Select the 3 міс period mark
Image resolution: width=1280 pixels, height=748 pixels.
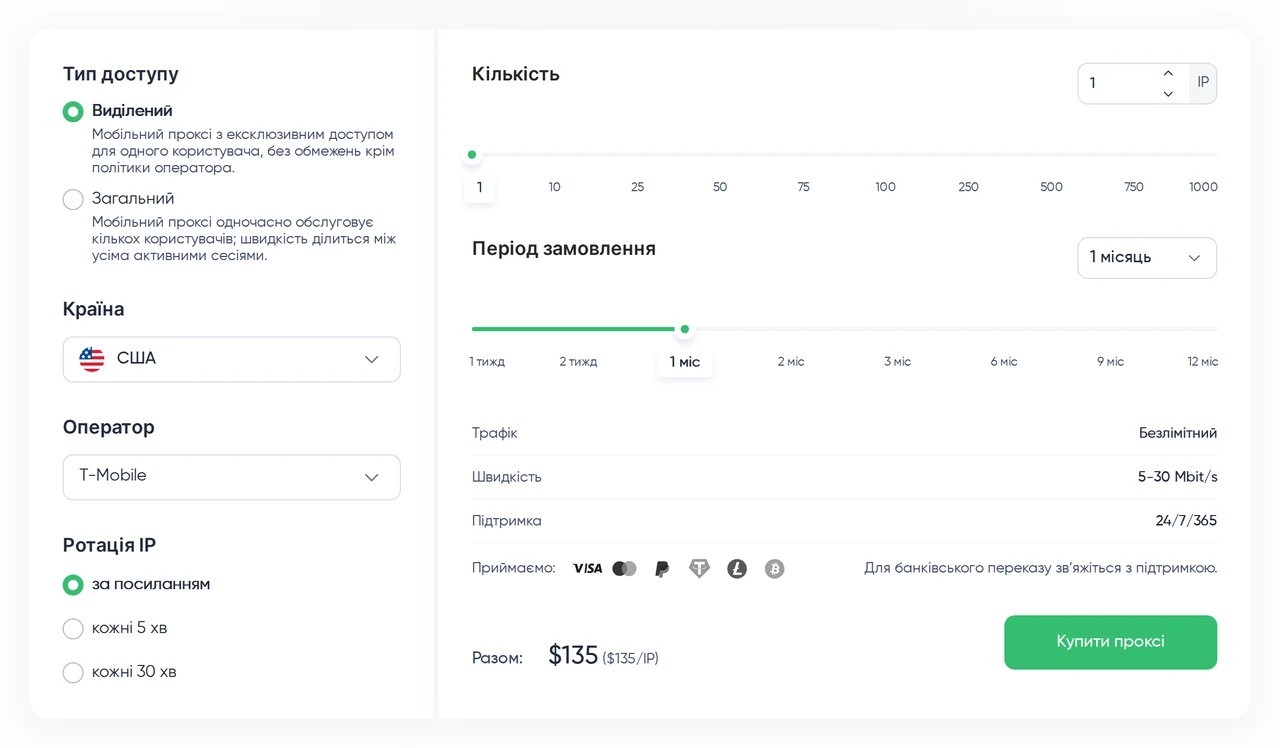point(897,362)
